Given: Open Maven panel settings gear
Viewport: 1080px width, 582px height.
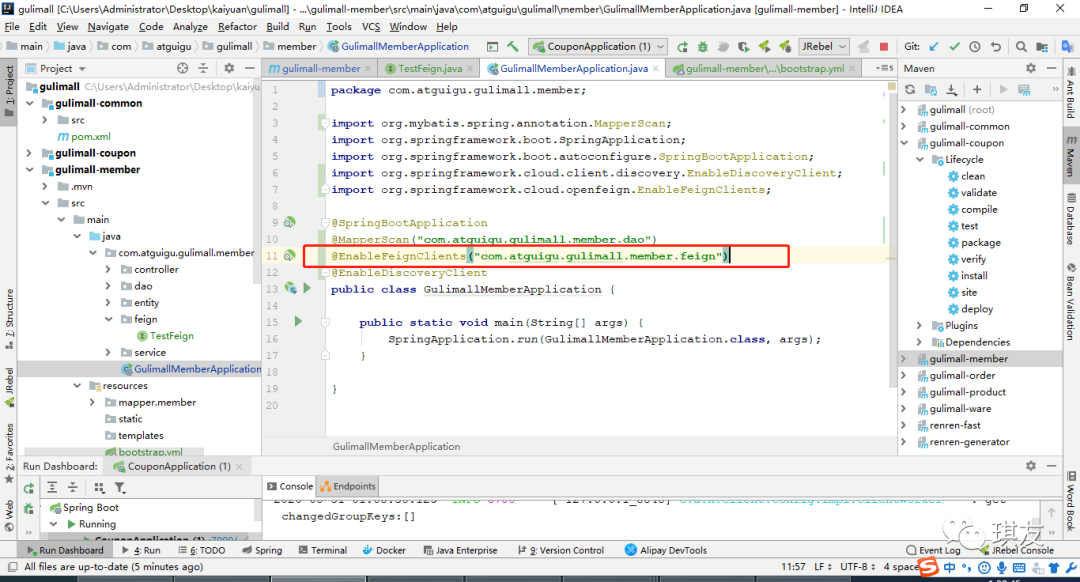Looking at the screenshot, I should pyautogui.click(x=1030, y=68).
